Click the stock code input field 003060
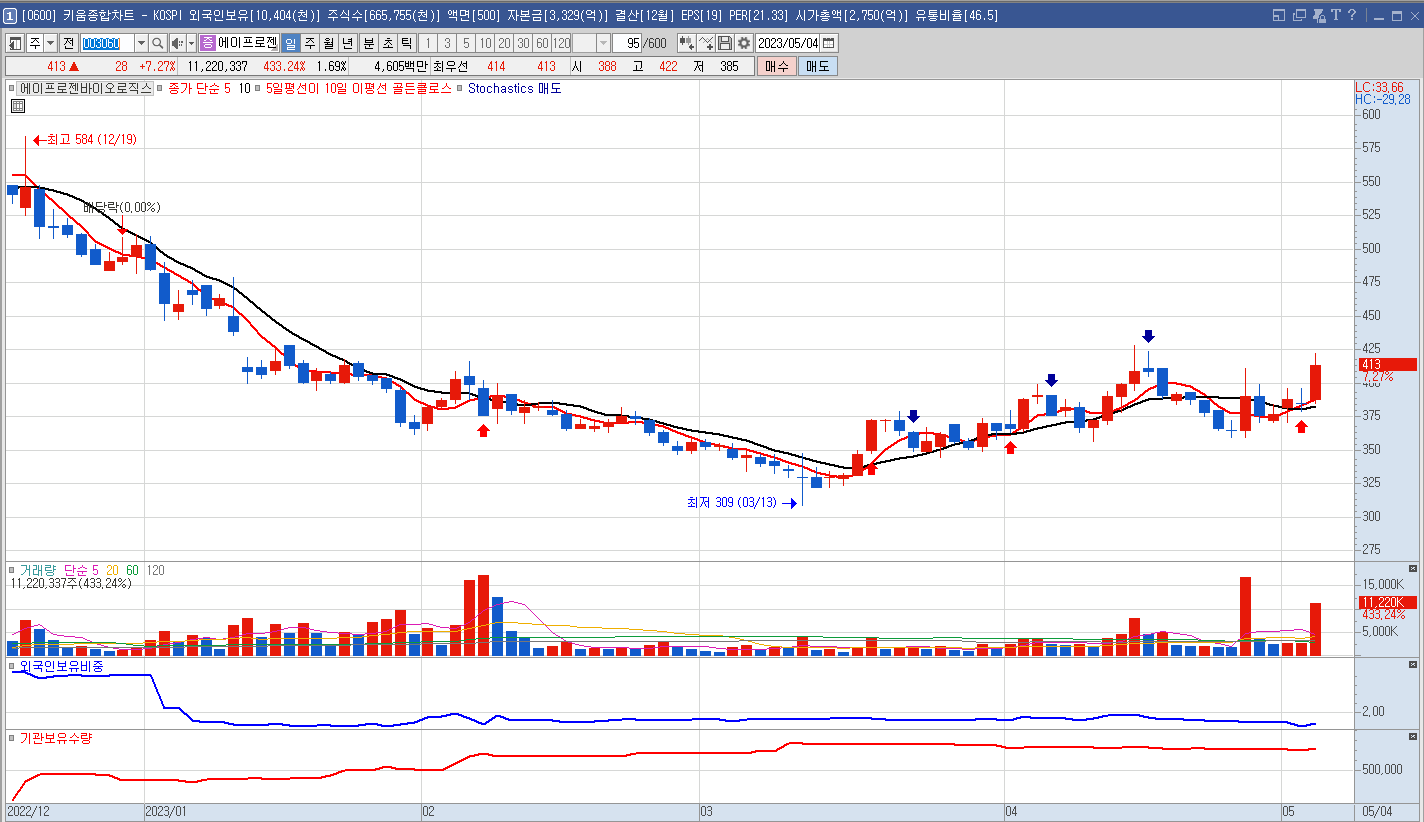1424x822 pixels. (107, 43)
